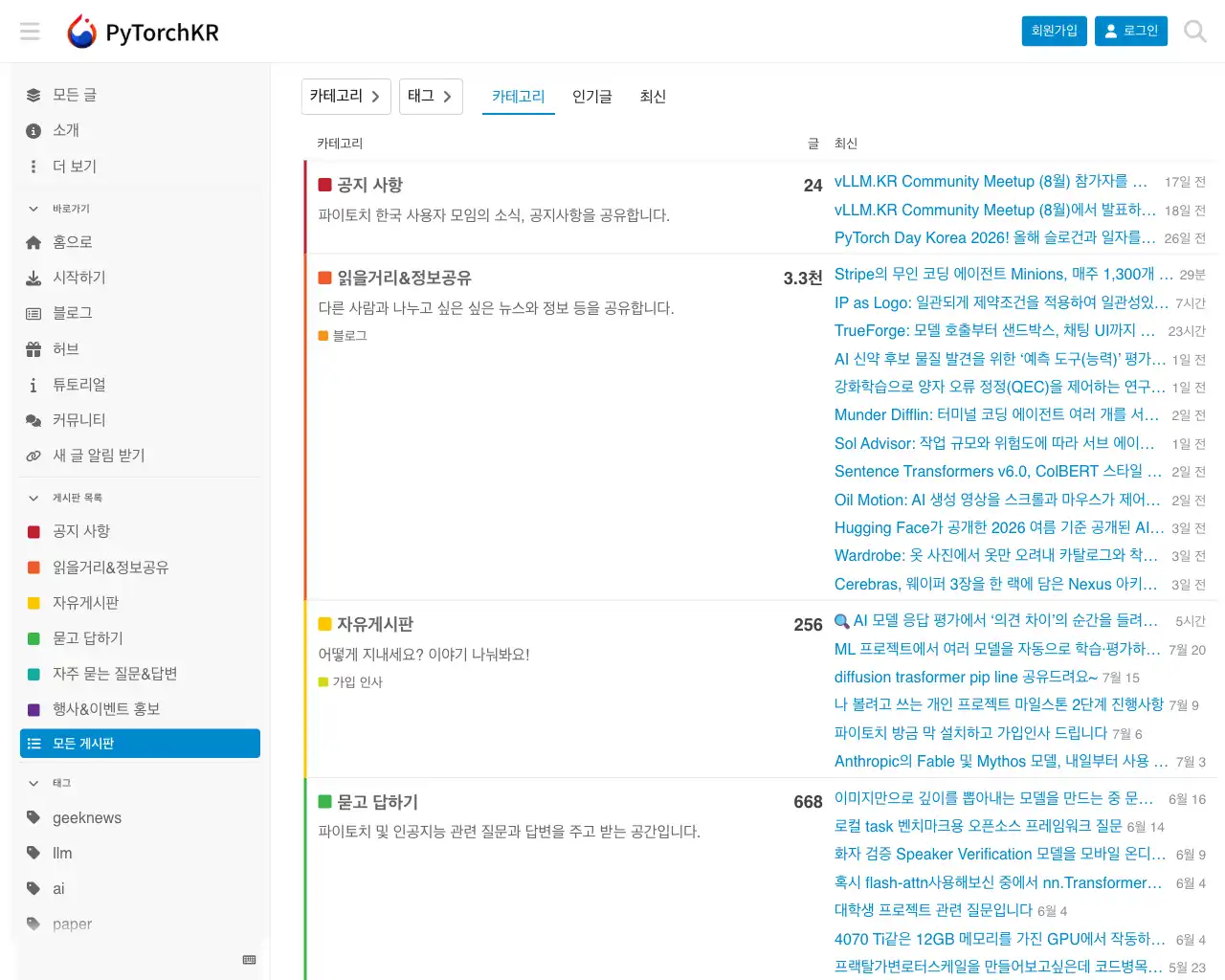Open topic 'diffusion trasformer pip line 공유드려요~'
1225x980 pixels.
click(966, 677)
